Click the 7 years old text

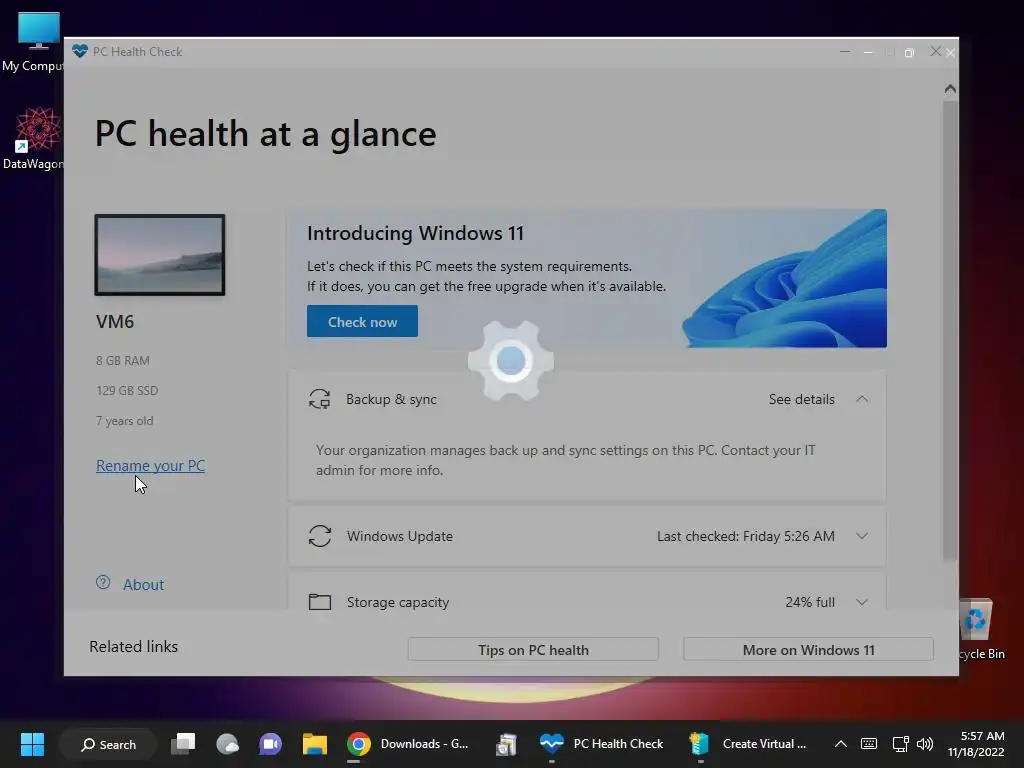click(x=124, y=421)
